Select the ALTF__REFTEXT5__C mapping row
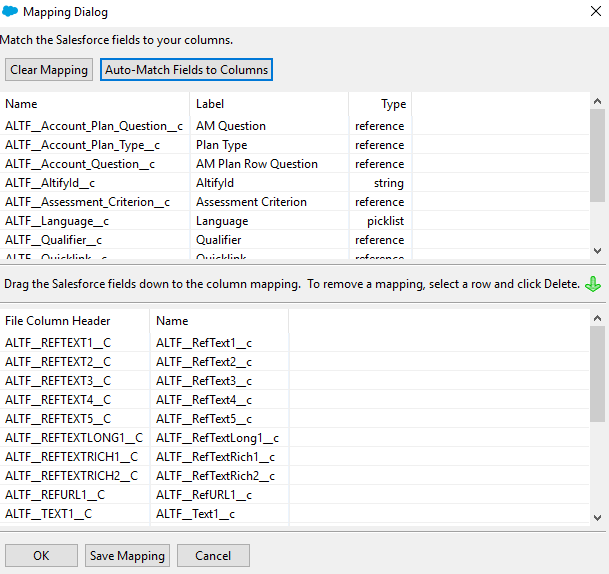 (x=294, y=419)
